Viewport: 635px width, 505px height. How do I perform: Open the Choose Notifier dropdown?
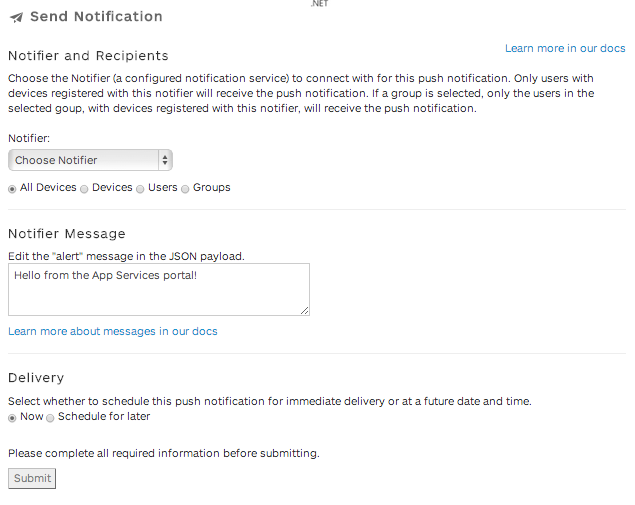(90, 160)
